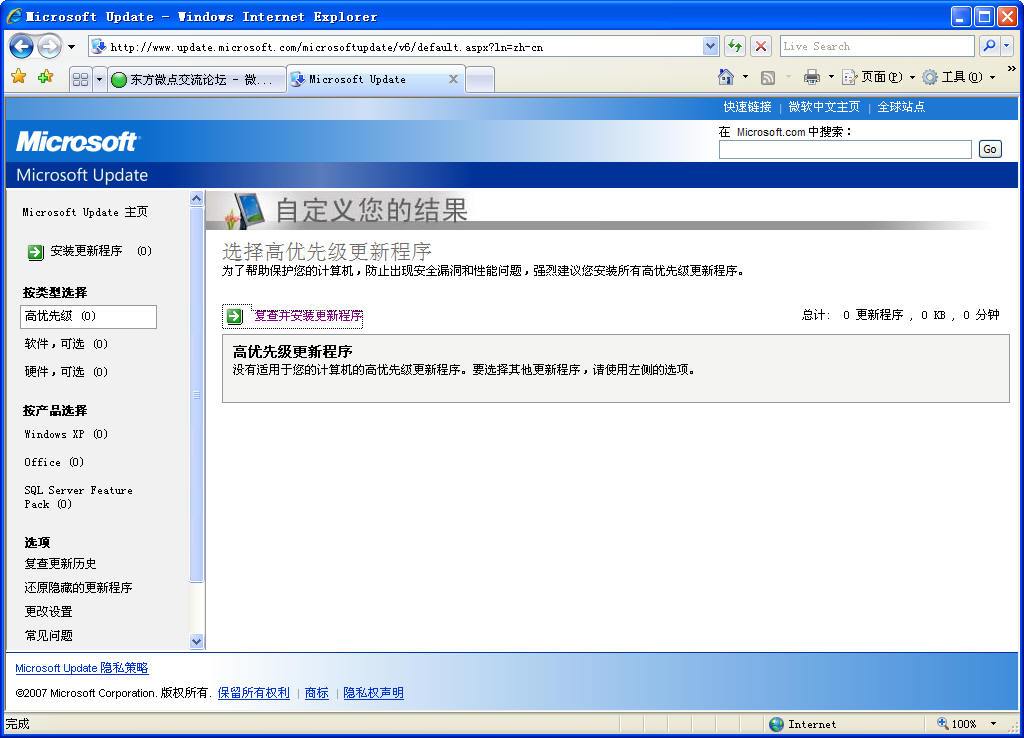This screenshot has width=1024, height=738.
Task: Open the 工具(O) menu
Action: coord(959,77)
